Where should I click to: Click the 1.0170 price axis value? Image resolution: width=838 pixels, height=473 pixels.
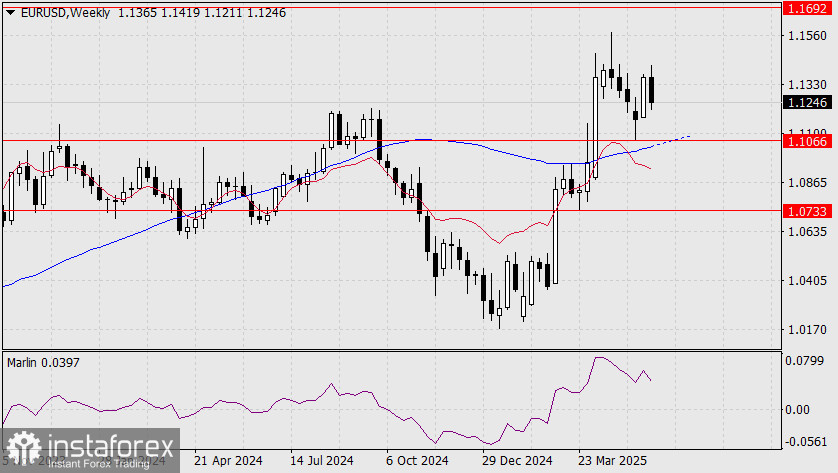coord(807,330)
